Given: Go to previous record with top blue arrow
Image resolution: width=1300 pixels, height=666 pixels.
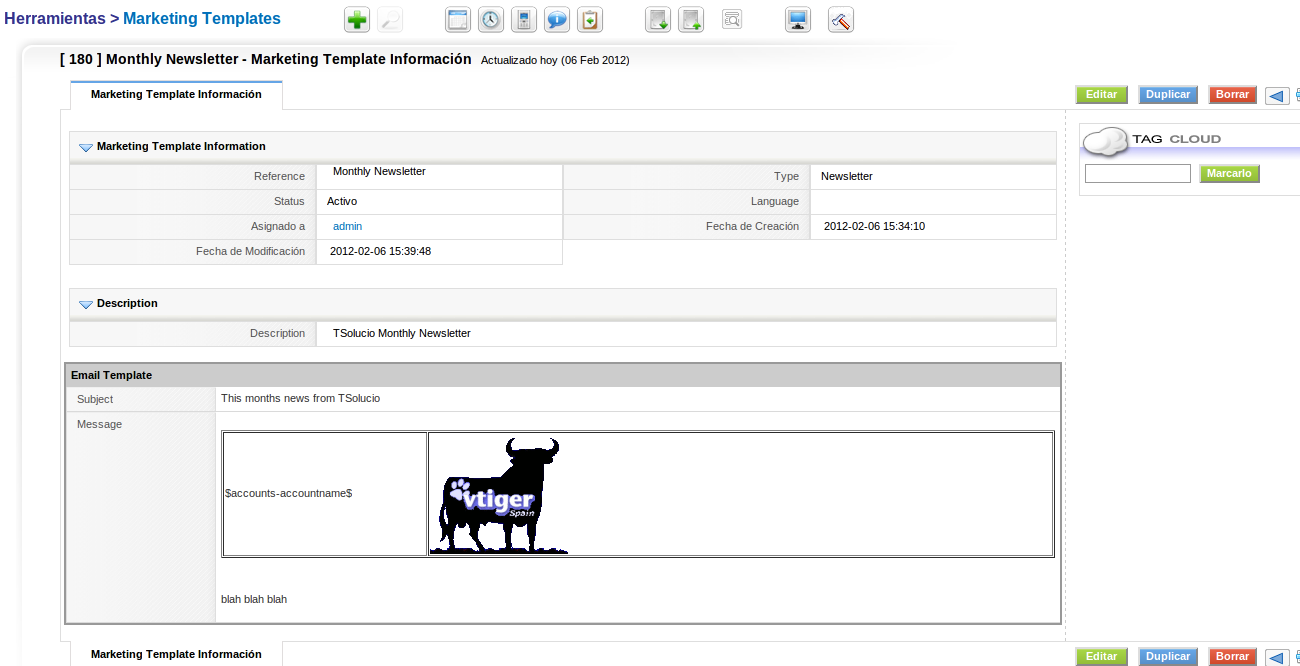Looking at the screenshot, I should (x=1276, y=96).
